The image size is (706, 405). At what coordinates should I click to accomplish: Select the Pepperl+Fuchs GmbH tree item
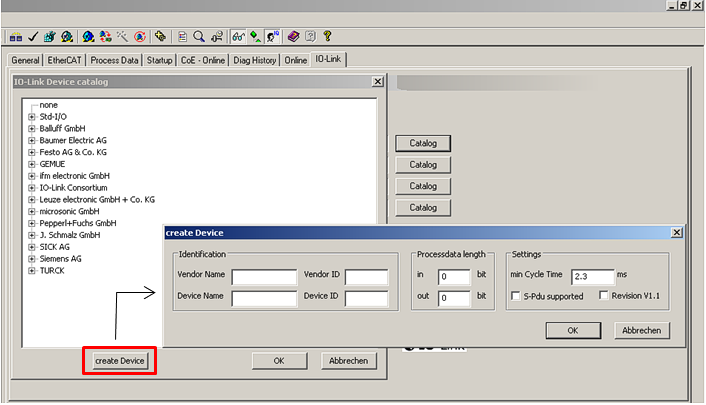tap(78, 223)
